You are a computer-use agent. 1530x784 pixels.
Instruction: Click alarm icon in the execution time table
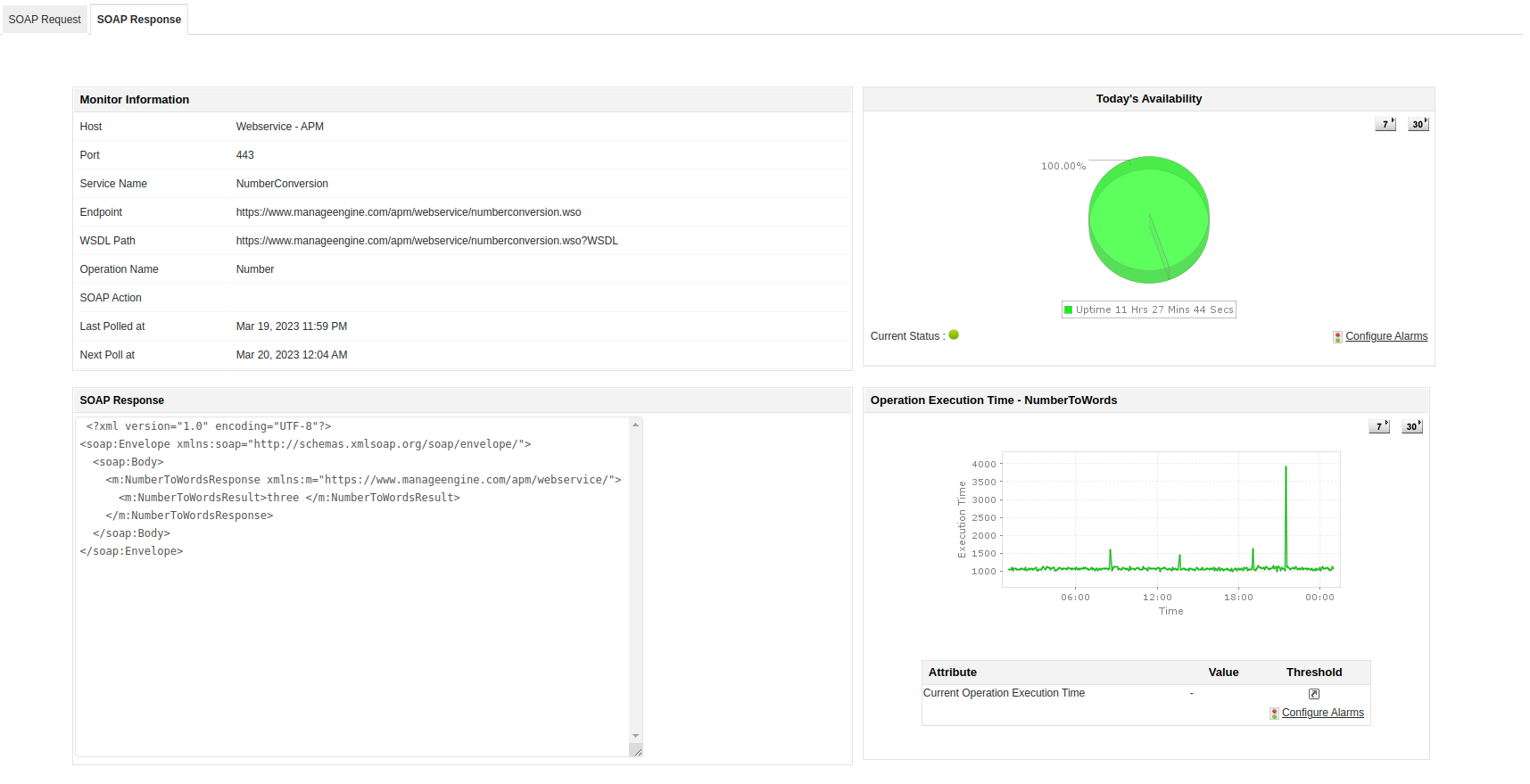pyautogui.click(x=1274, y=714)
